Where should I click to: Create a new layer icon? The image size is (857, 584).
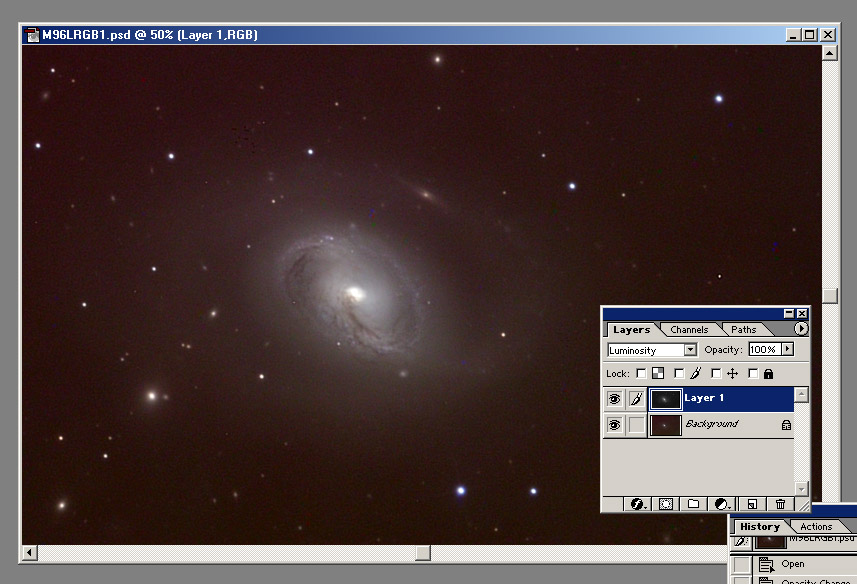752,504
